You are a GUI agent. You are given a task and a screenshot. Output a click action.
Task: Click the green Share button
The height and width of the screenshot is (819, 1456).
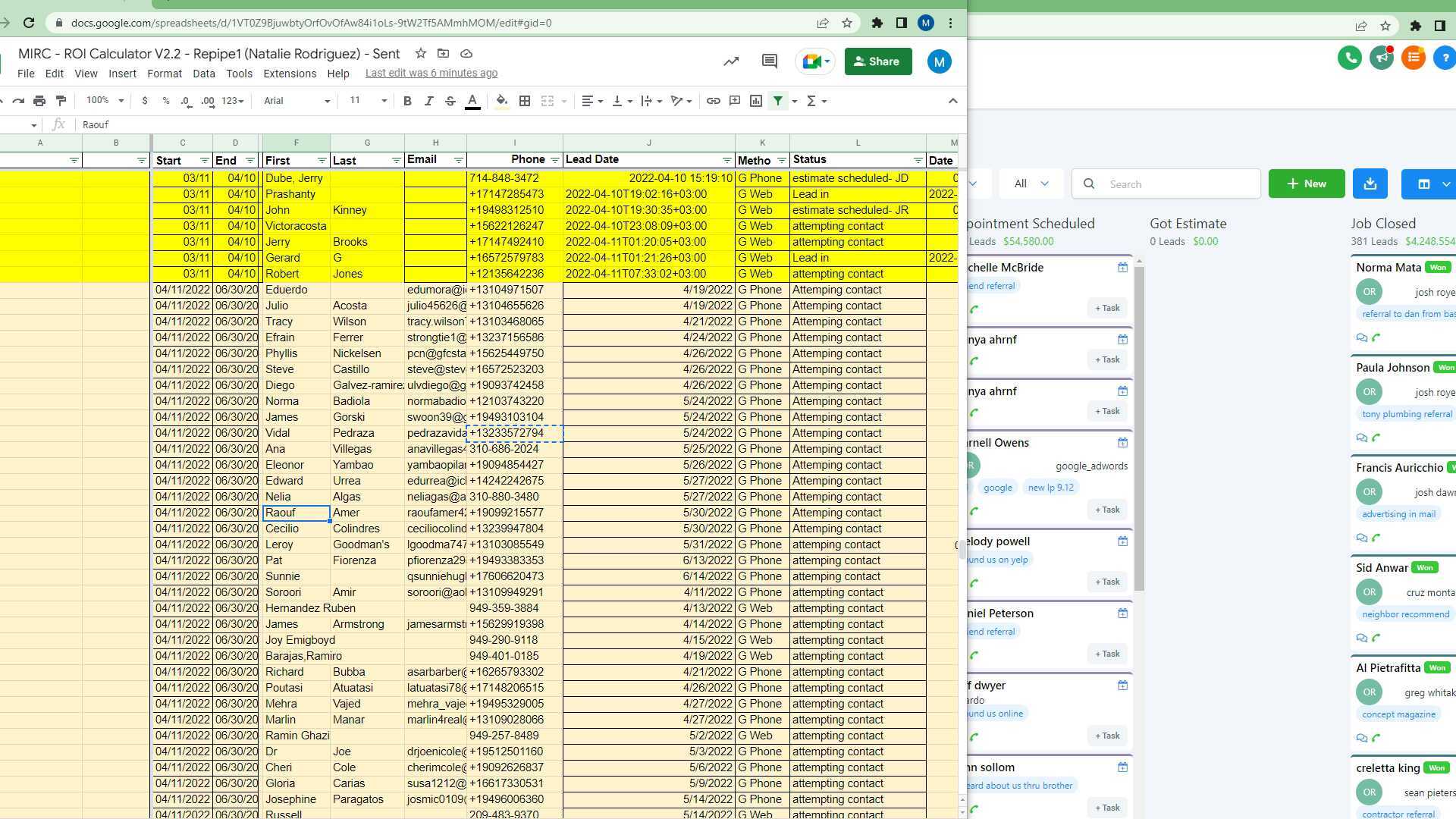pyautogui.click(x=877, y=61)
